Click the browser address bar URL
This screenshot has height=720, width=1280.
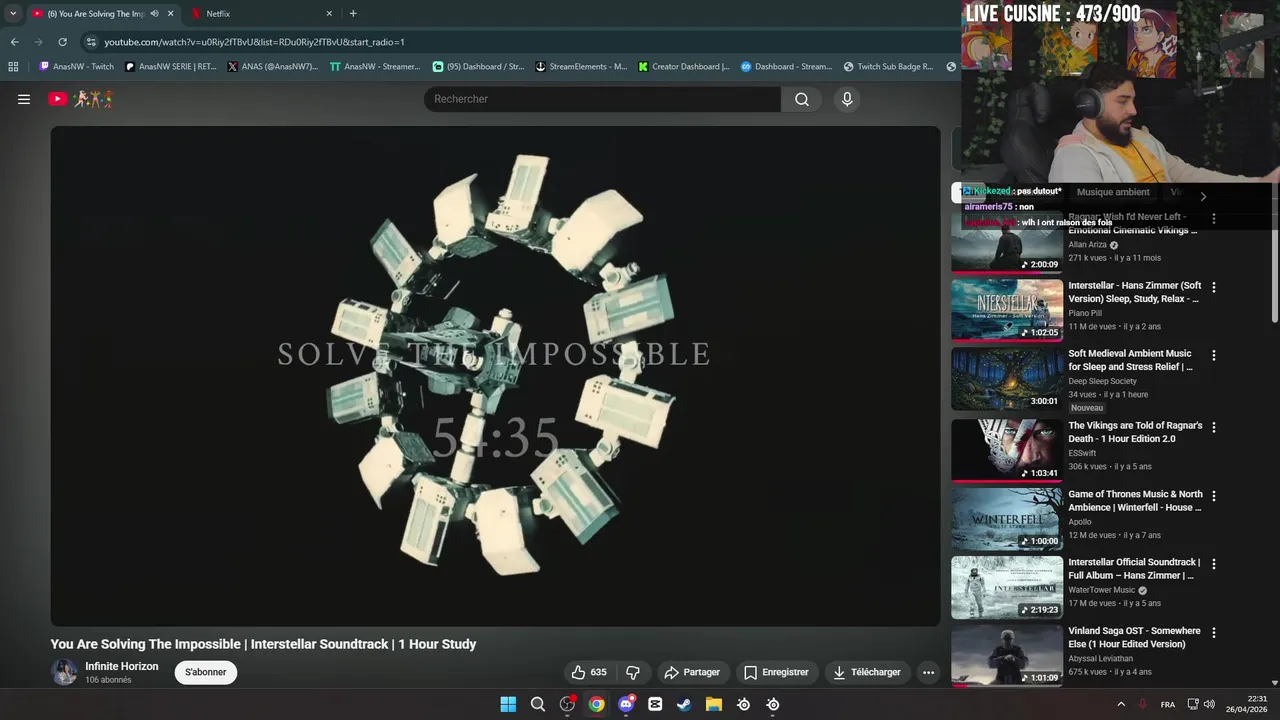point(254,42)
